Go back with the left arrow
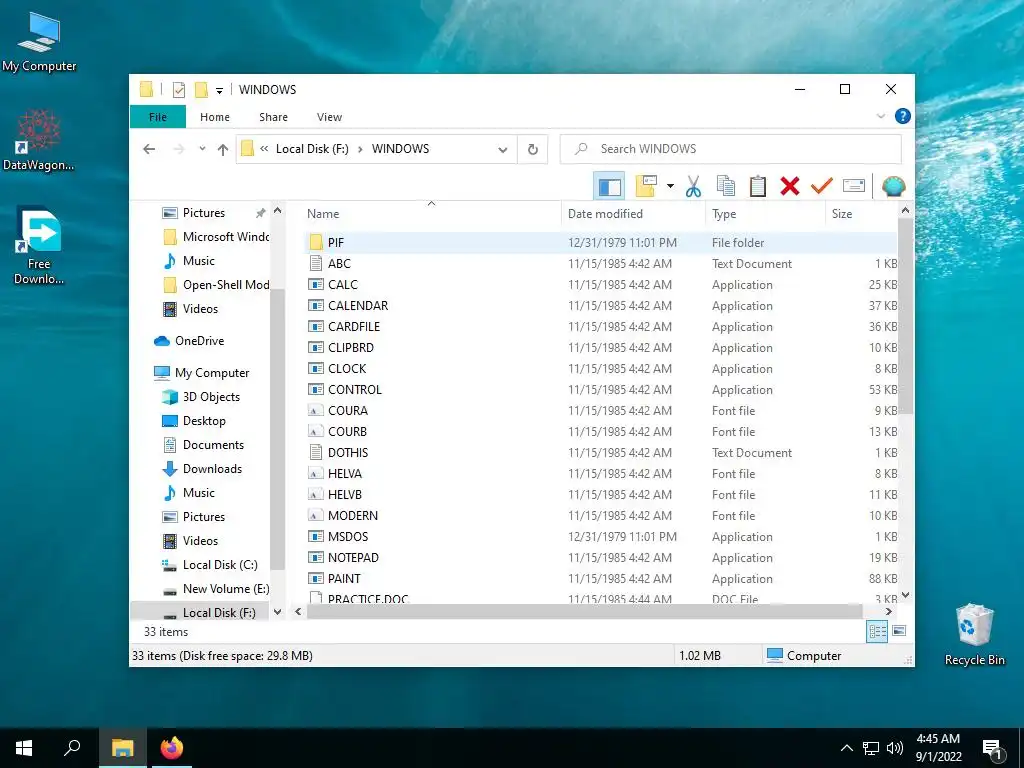Screen dimensions: 1024x768 click(x=149, y=149)
